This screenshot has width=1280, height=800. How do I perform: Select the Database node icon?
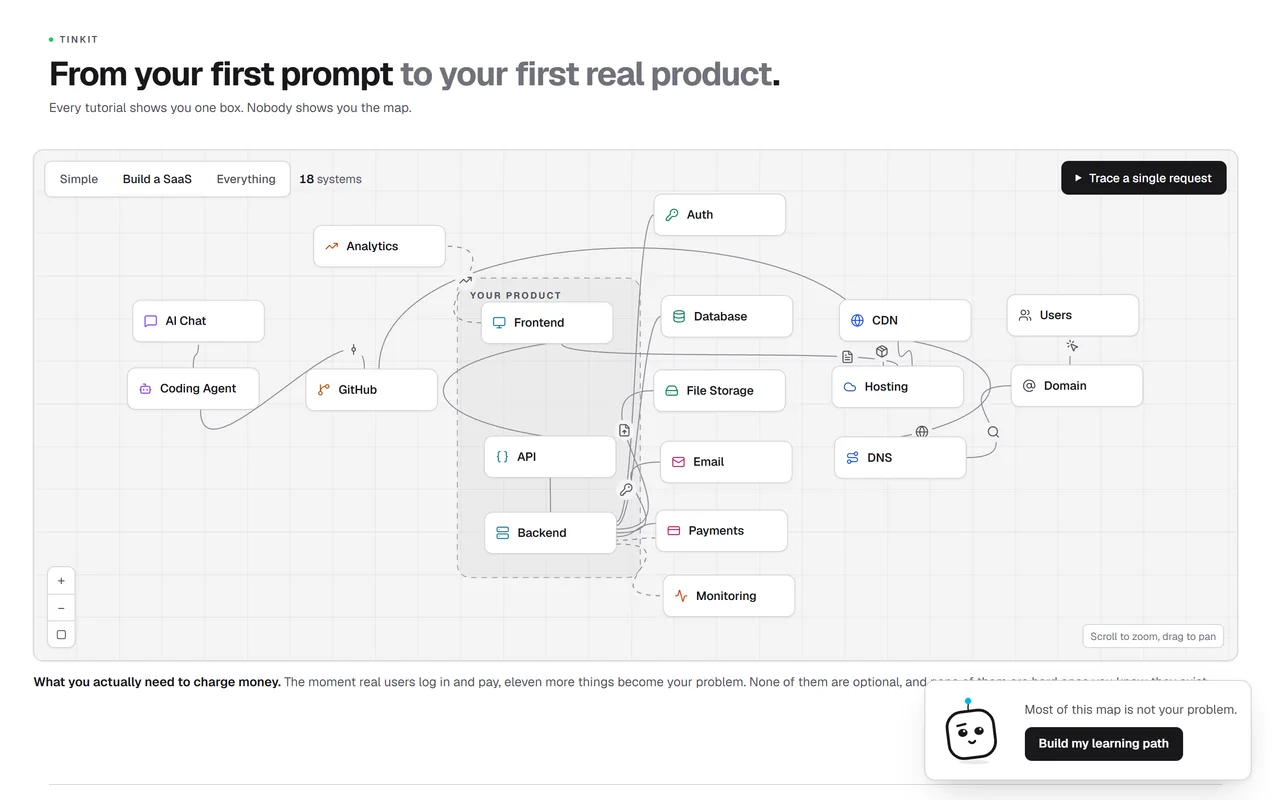[679, 316]
